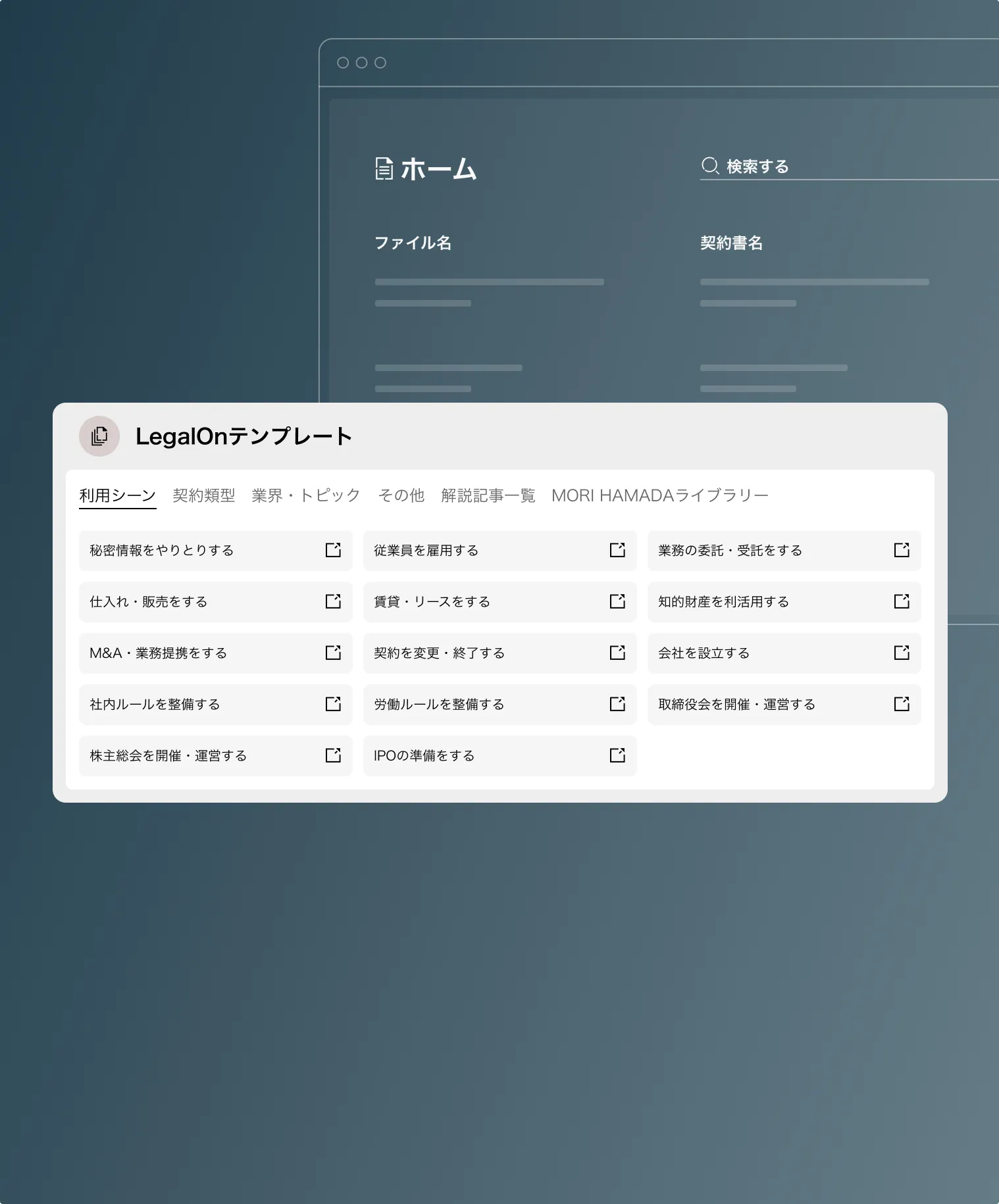
Task: Click the 検索する search field
Action: (x=849, y=166)
